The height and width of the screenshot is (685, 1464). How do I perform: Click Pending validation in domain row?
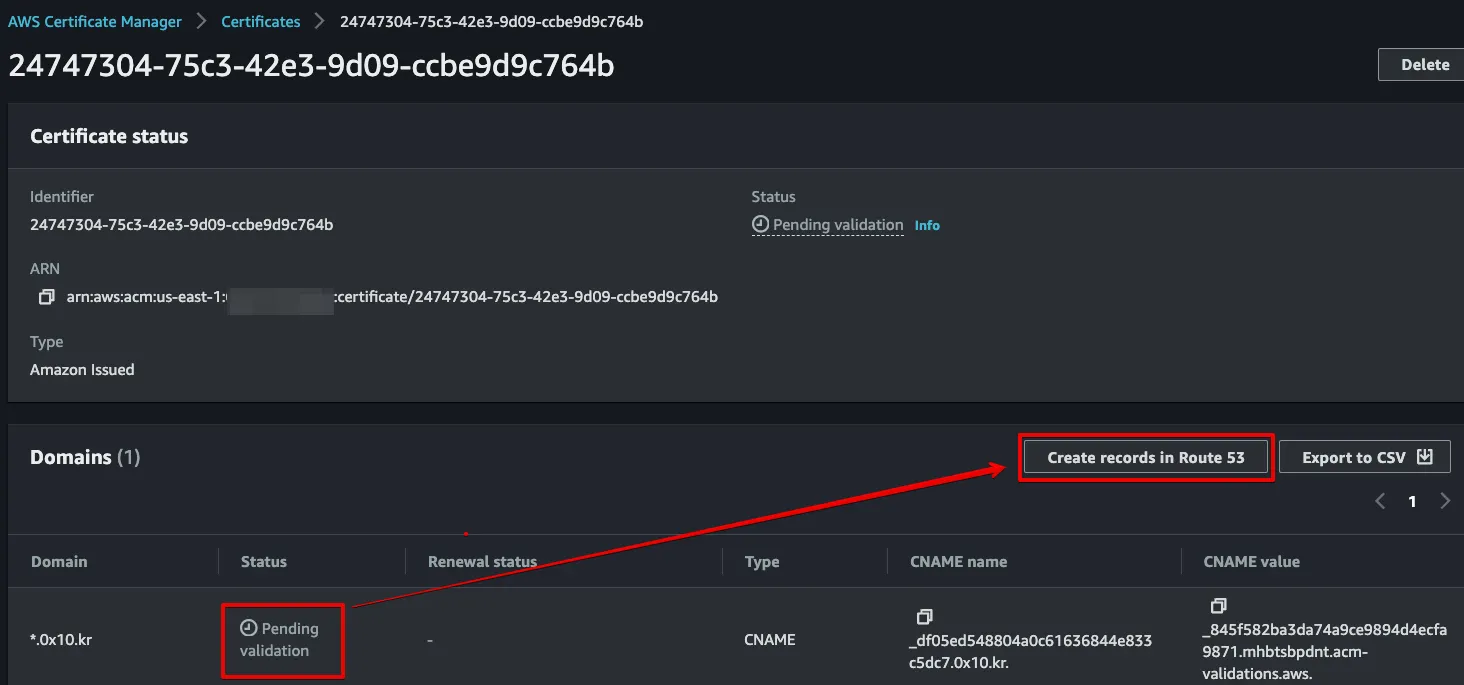pyautogui.click(x=281, y=639)
